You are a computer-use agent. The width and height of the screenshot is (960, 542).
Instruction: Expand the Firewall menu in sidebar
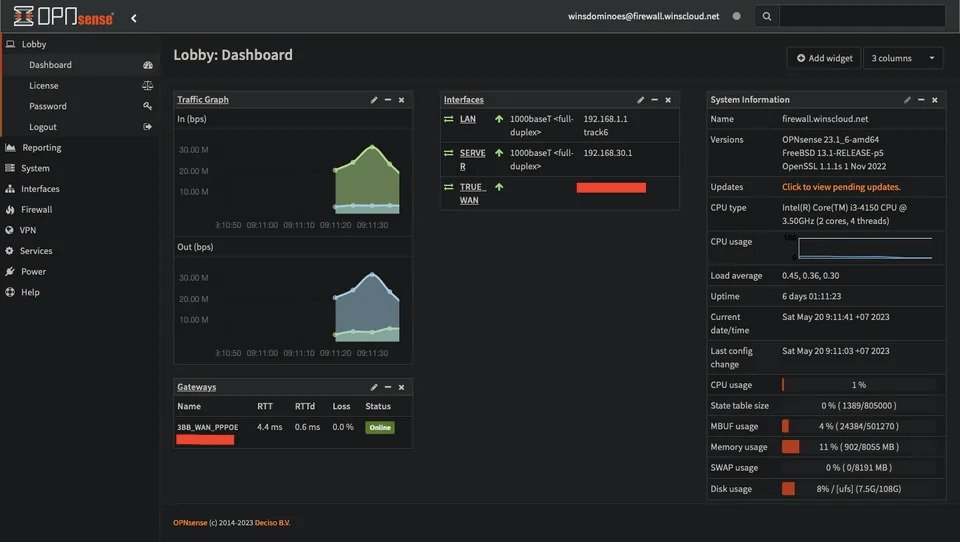[x=36, y=210]
